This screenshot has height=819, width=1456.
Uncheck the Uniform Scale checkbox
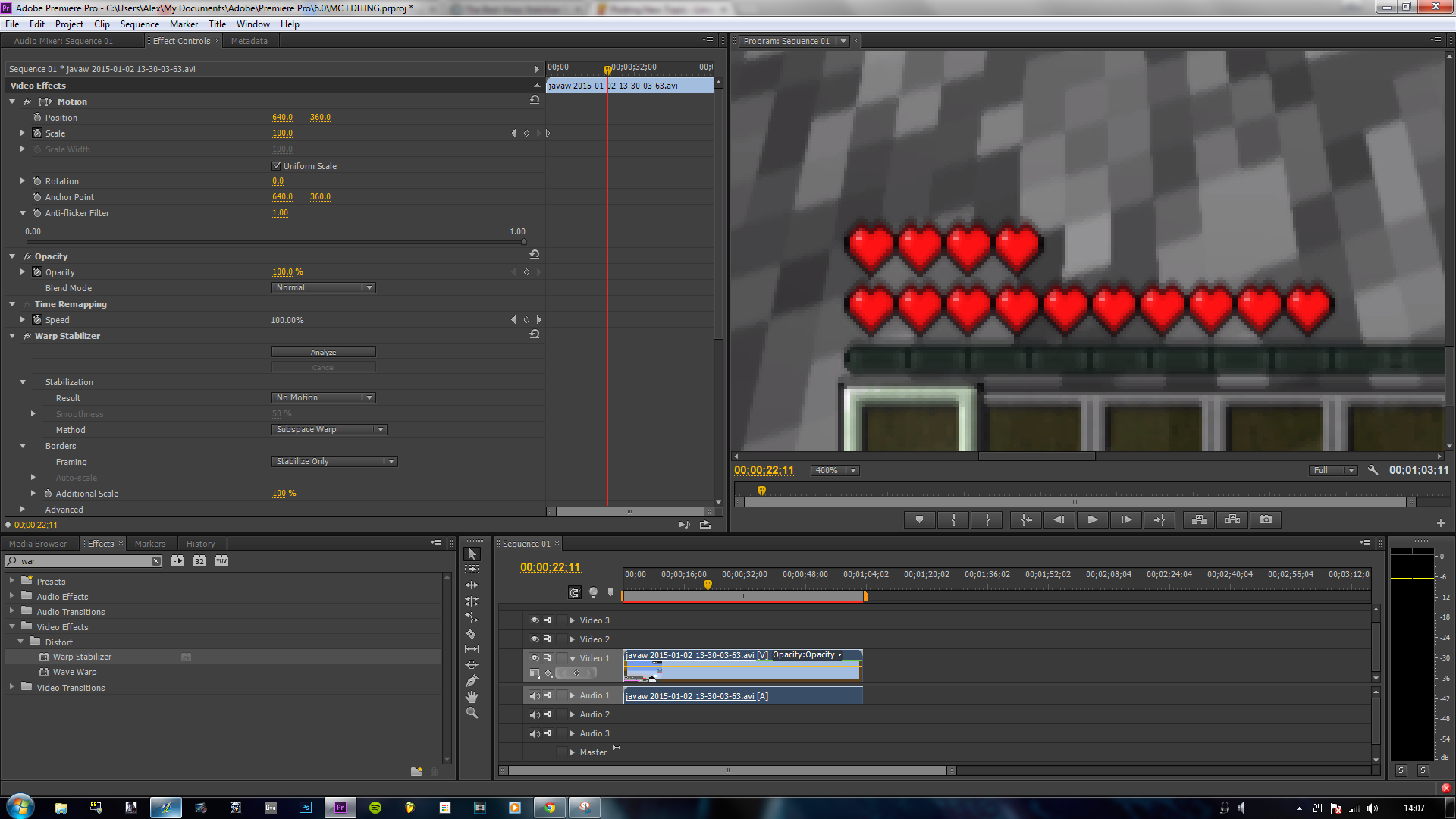tap(277, 165)
